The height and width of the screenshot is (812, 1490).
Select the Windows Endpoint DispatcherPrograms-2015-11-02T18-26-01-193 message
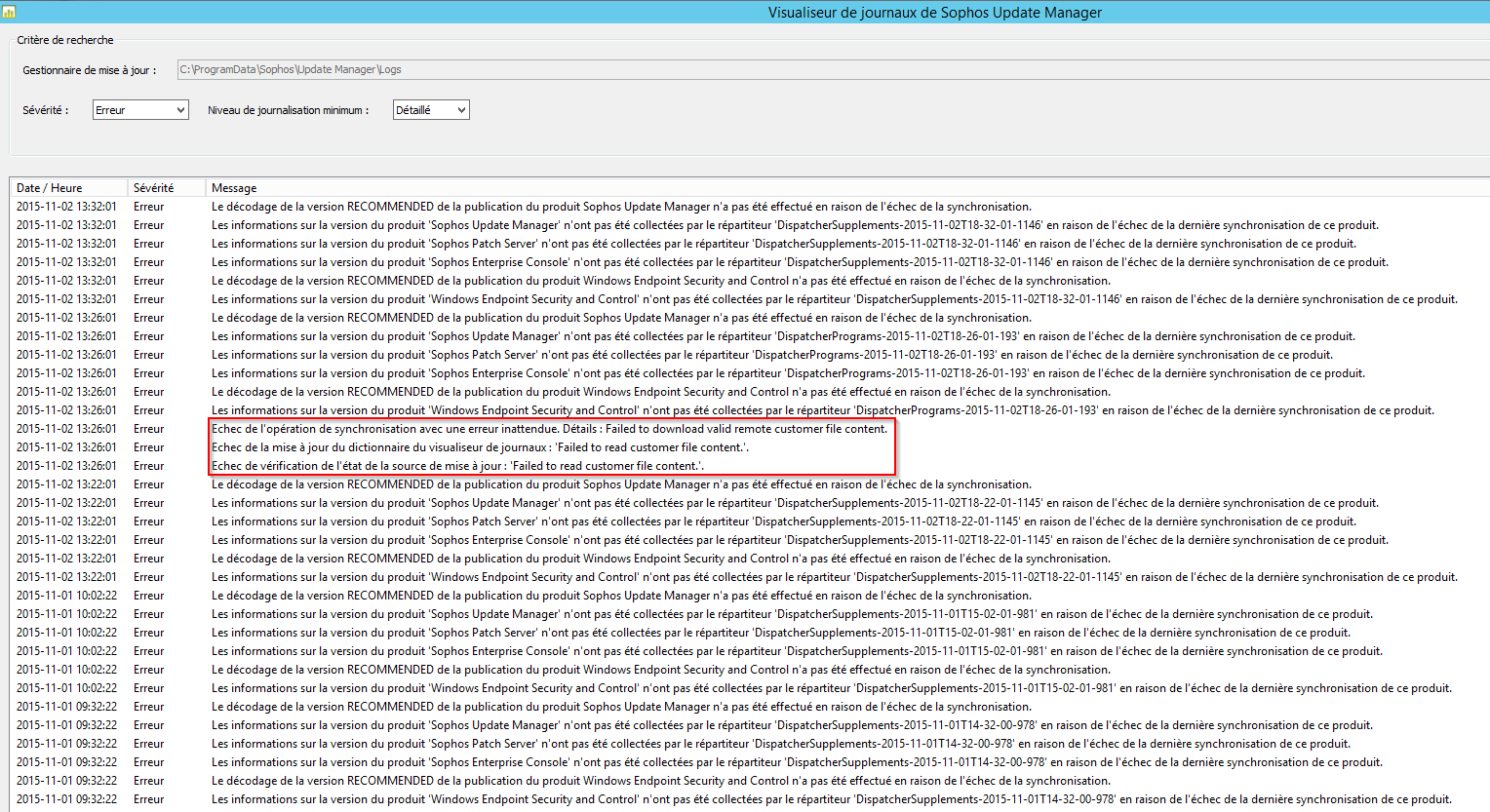(822, 410)
